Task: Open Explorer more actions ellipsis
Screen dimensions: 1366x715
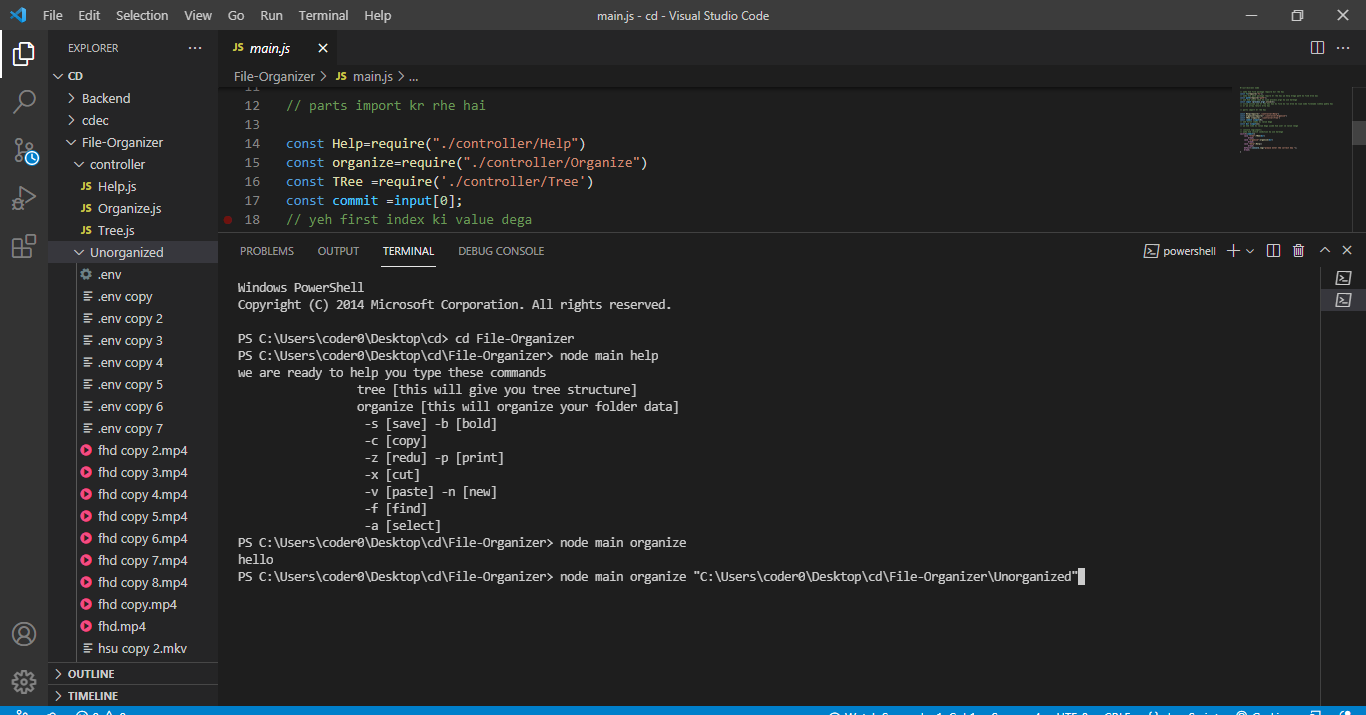Action: (x=194, y=48)
